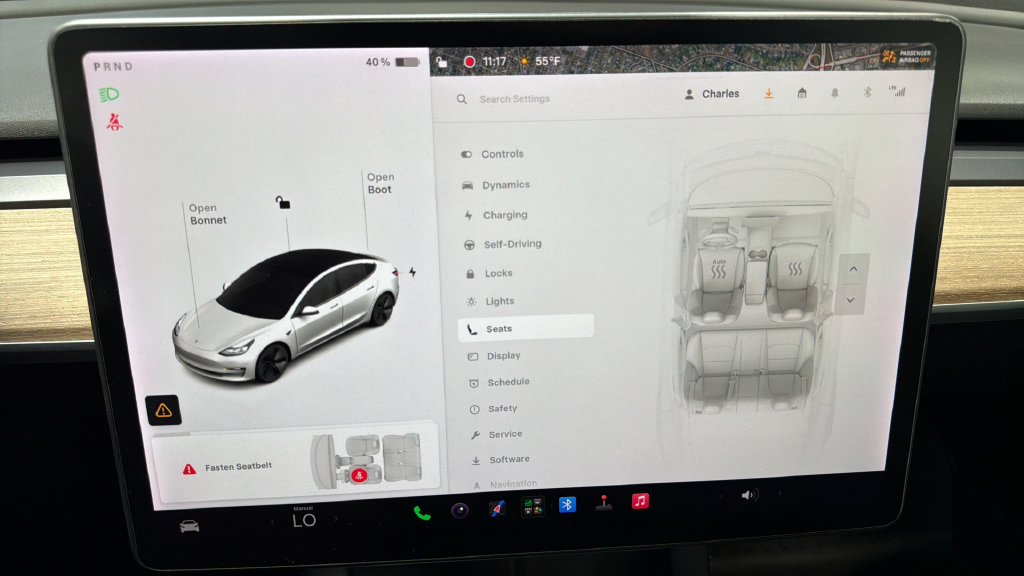1024x576 pixels.
Task: Tap the Bluetooth status icon in header
Action: pyautogui.click(x=867, y=93)
